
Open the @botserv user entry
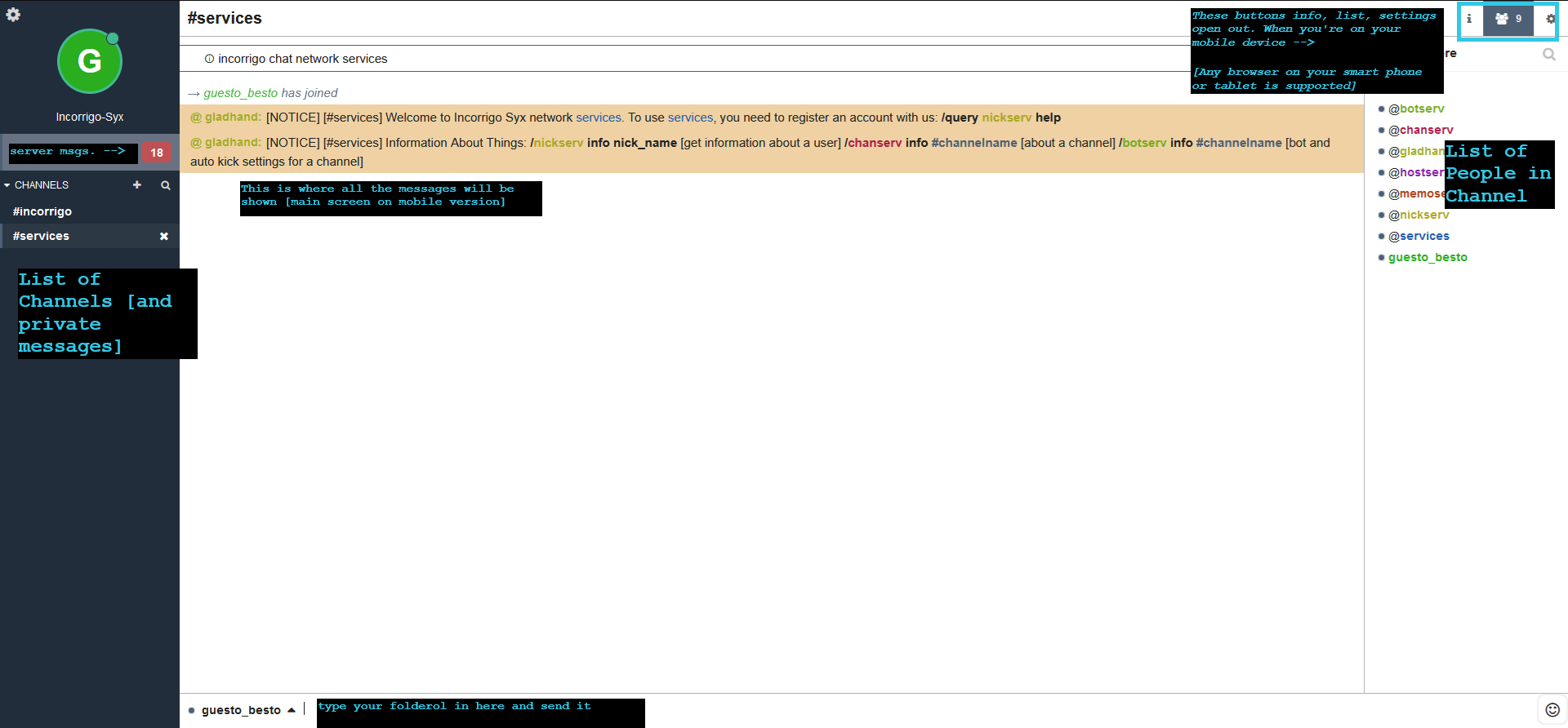click(x=1416, y=109)
